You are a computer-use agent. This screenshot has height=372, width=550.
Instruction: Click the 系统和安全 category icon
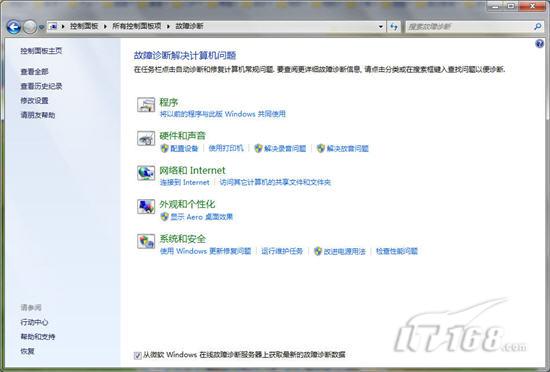click(x=146, y=241)
